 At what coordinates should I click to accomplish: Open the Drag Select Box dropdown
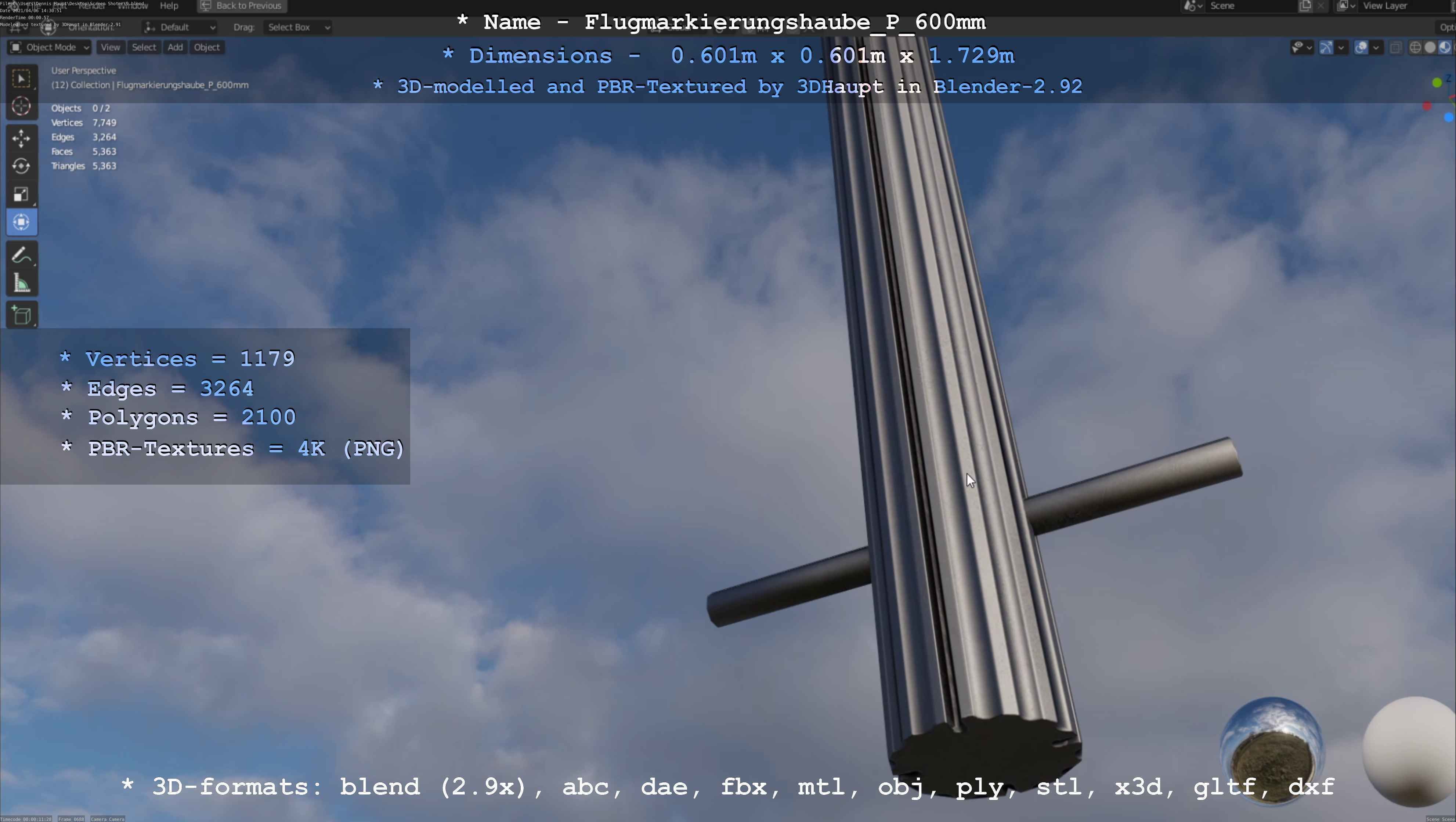pos(298,27)
